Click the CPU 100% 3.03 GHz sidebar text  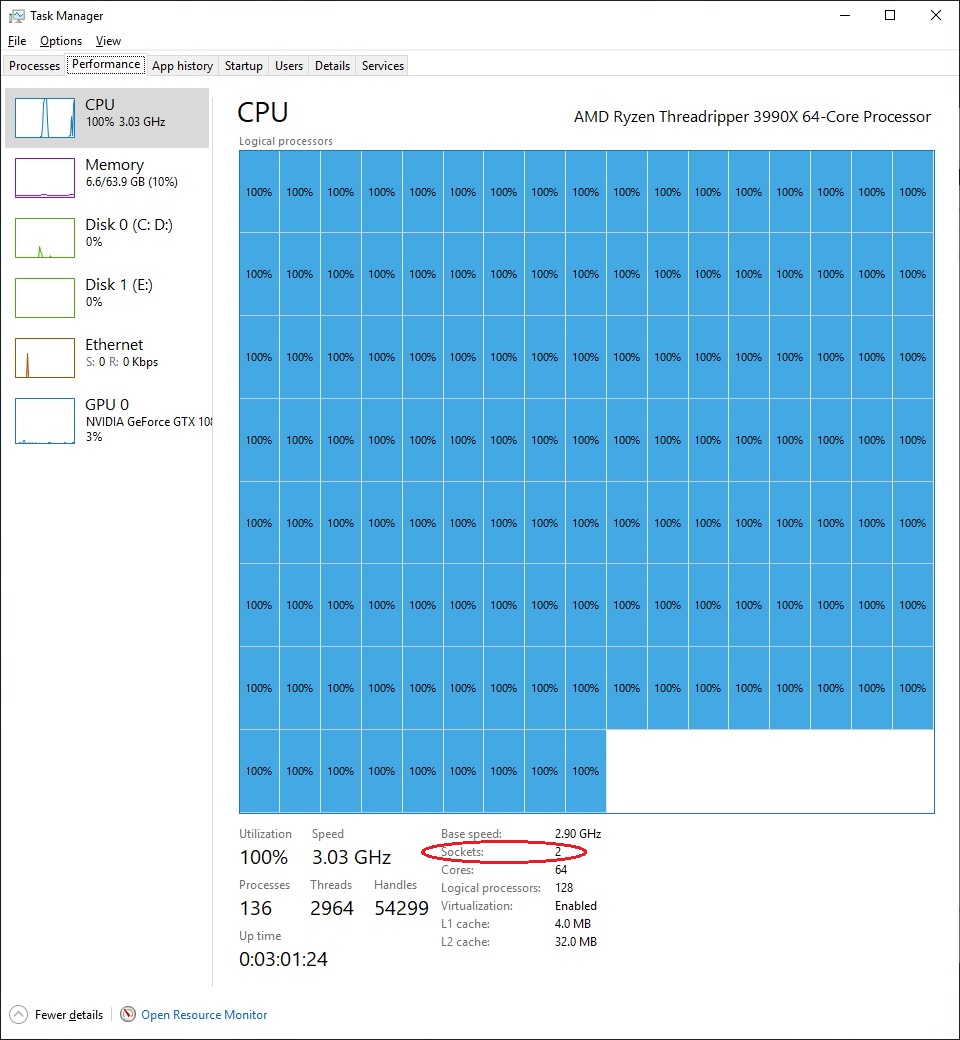pyautogui.click(x=125, y=122)
